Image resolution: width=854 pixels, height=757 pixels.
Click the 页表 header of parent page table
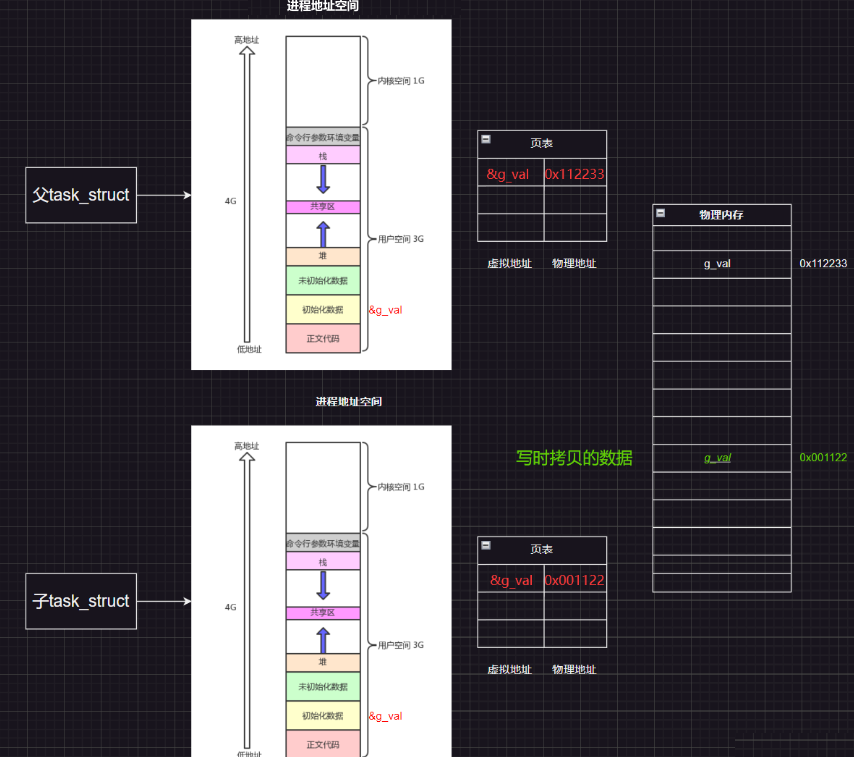click(x=542, y=144)
